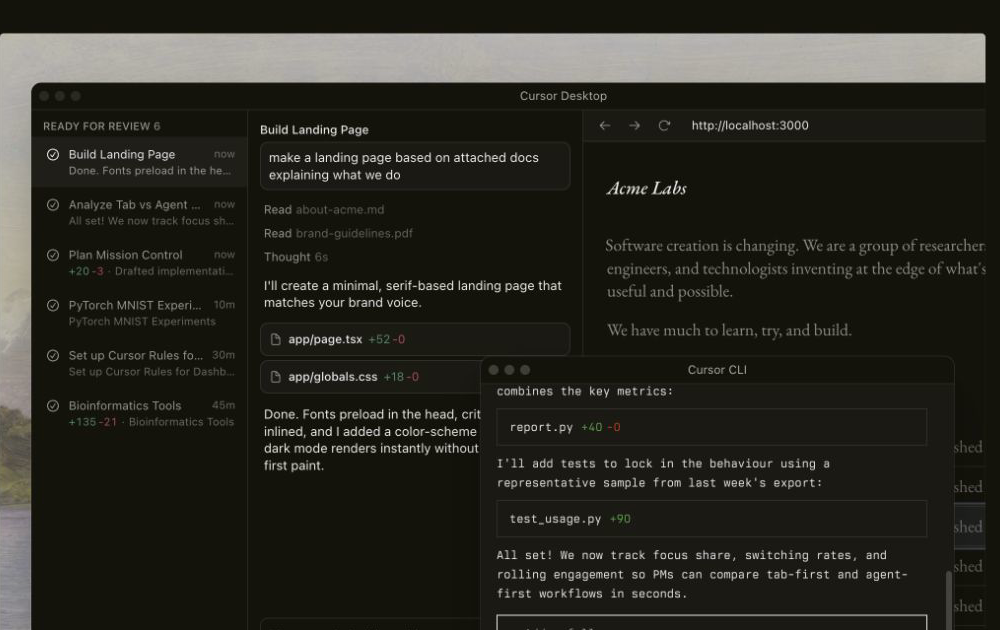1000x630 pixels.
Task: Expand the Thought 6s step
Action: click(296, 257)
